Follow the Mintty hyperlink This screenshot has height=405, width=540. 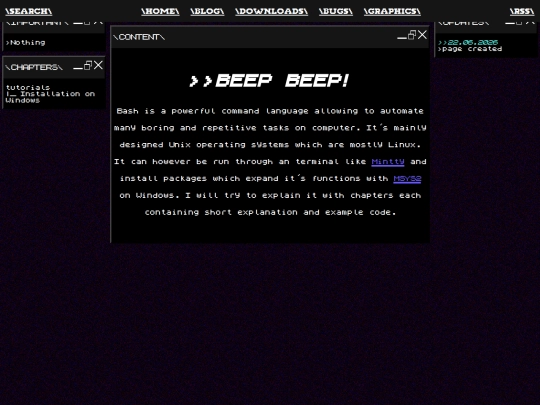coord(388,162)
